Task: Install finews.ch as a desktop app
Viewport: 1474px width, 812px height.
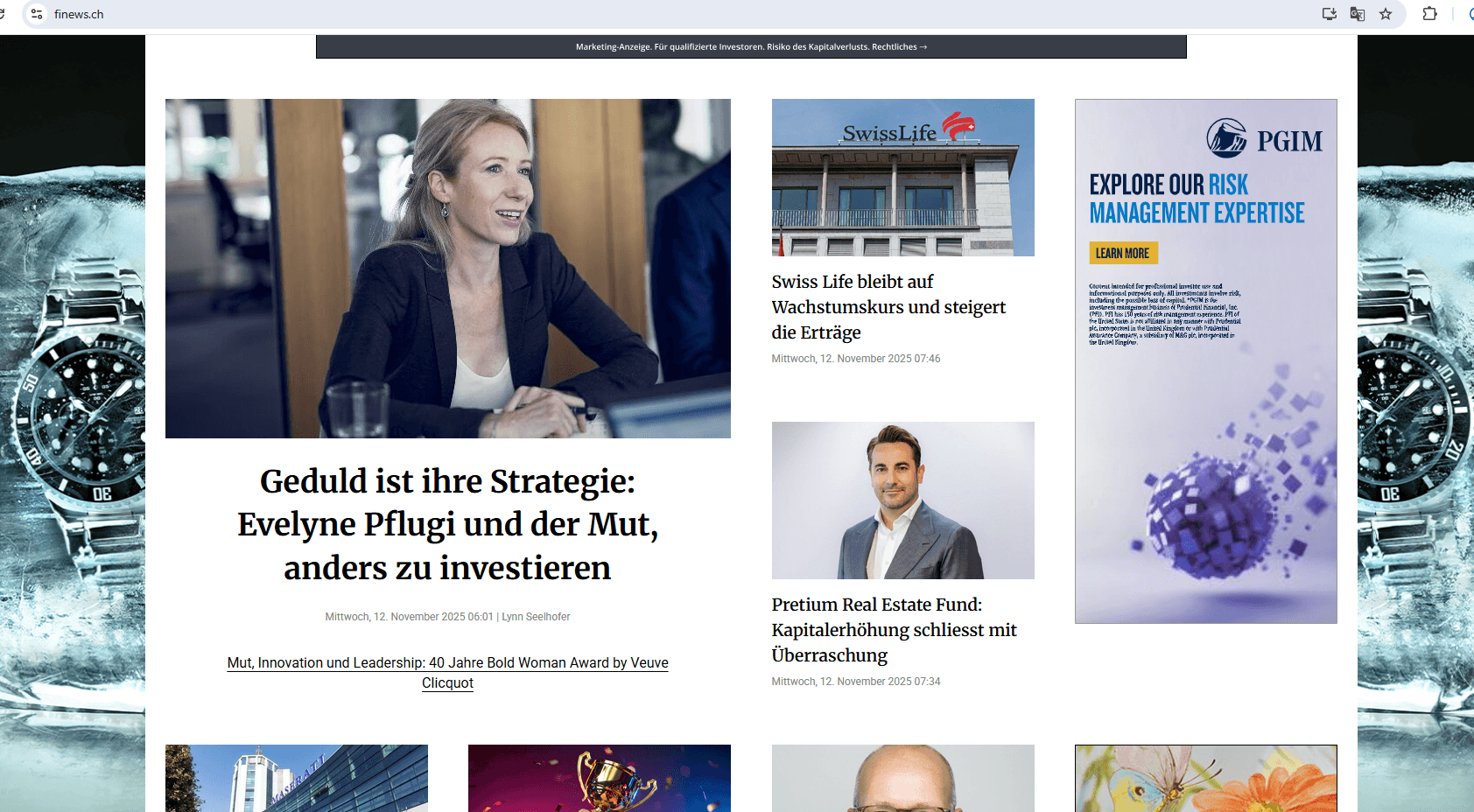Action: pos(1329,14)
